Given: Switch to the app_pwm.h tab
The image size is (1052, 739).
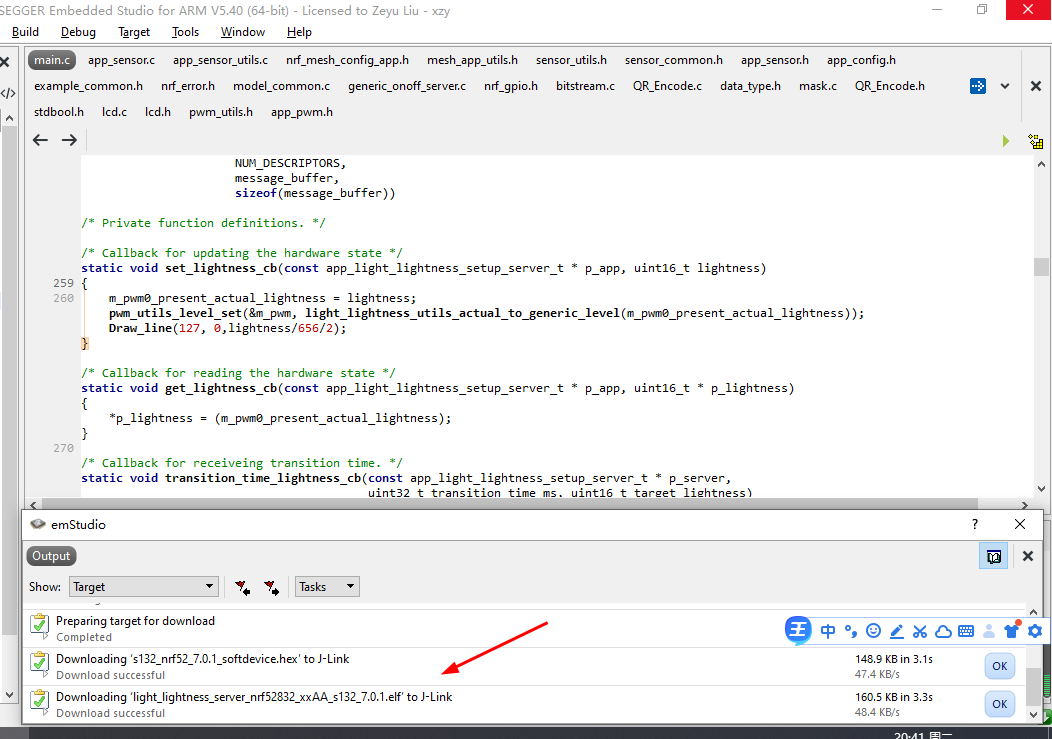Looking at the screenshot, I should click(302, 113).
